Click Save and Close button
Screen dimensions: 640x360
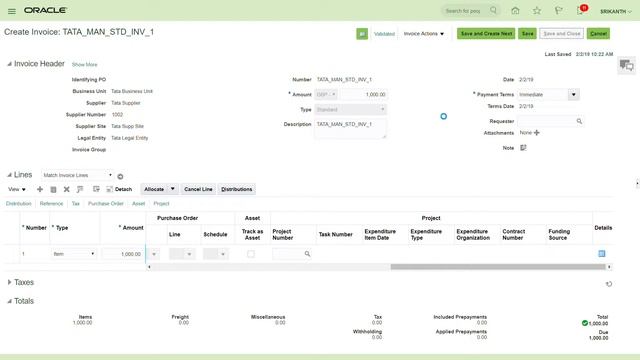point(562,33)
